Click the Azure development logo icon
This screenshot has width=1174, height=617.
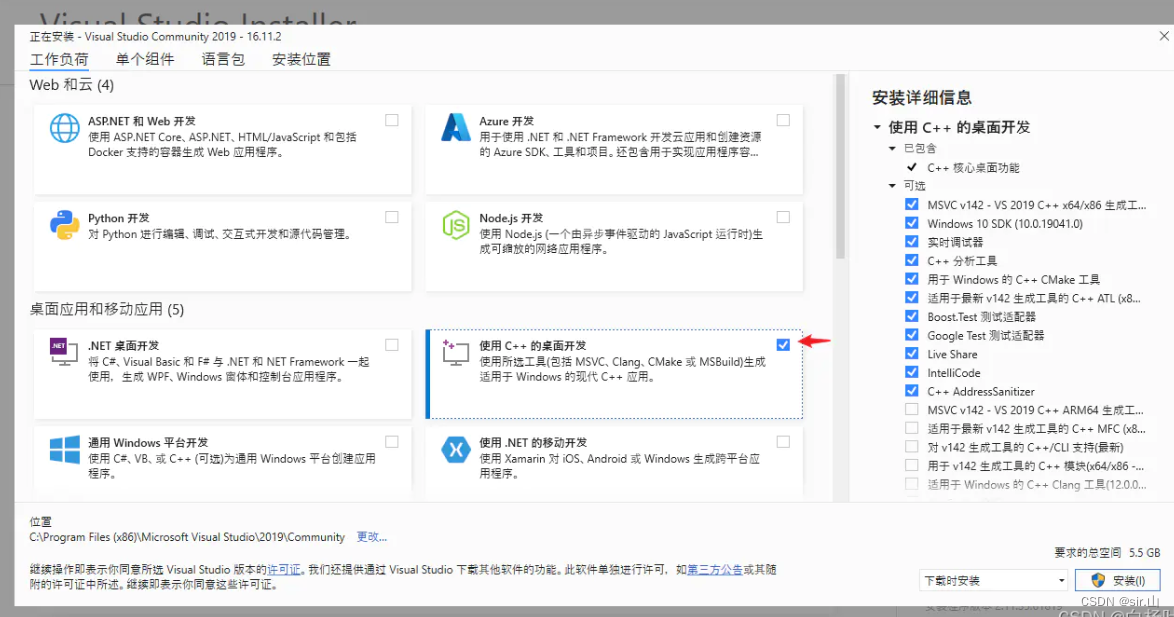point(456,129)
